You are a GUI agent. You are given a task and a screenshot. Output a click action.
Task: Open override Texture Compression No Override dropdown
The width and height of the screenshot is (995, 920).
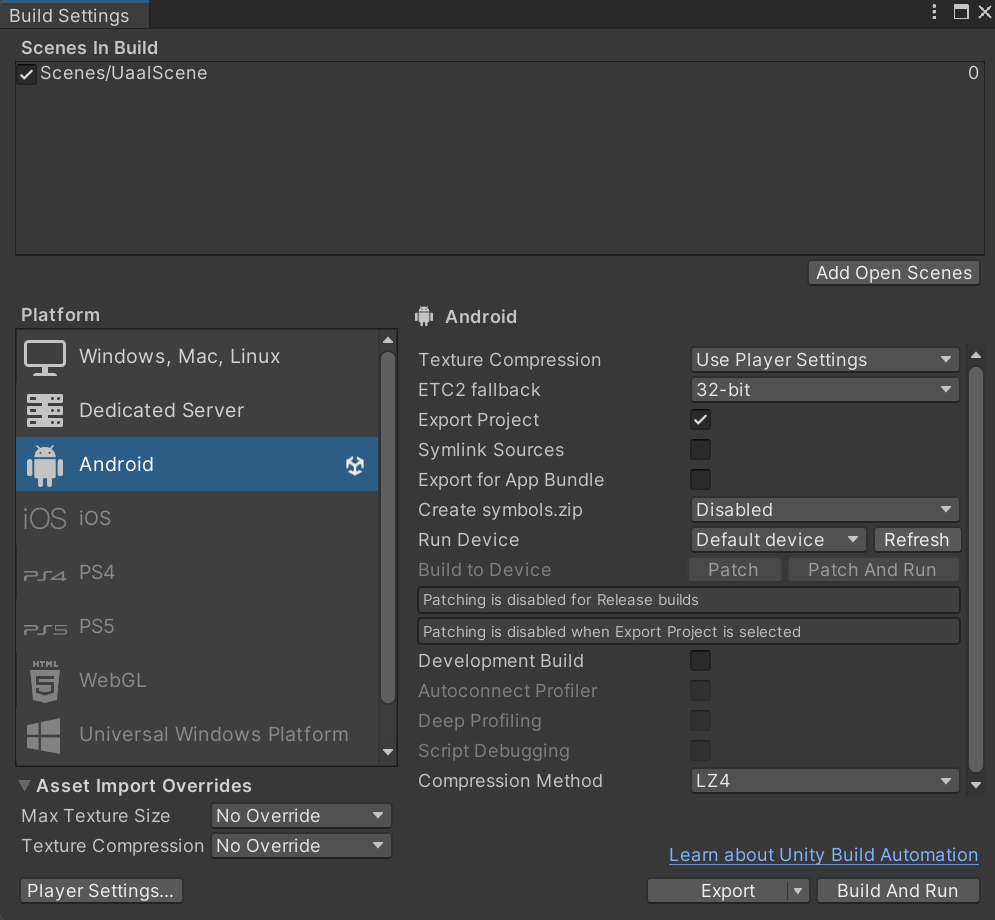[301, 845]
